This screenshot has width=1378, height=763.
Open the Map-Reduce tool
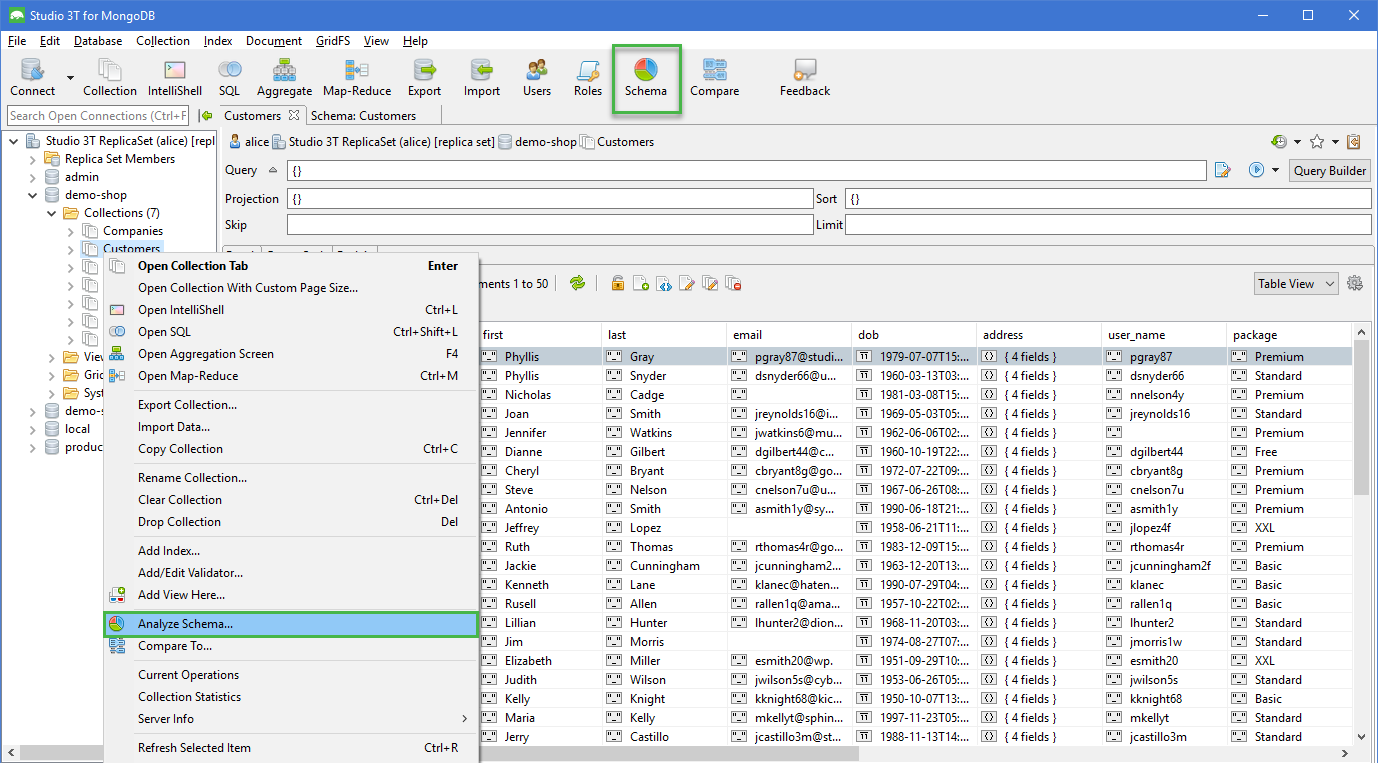357,77
